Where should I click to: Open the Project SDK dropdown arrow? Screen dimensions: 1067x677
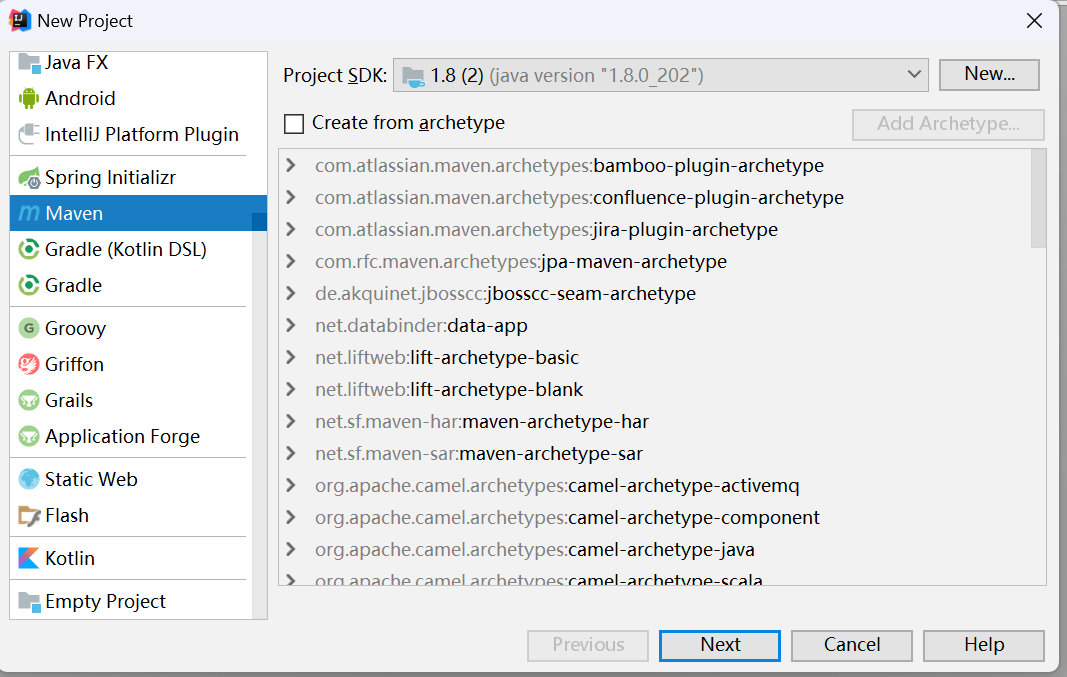point(914,74)
